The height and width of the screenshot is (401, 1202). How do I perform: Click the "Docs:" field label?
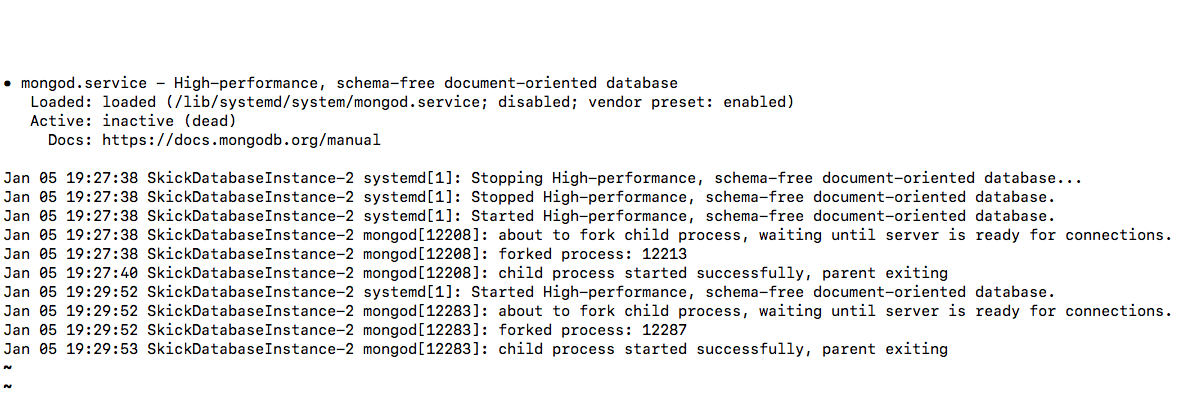click(71, 140)
